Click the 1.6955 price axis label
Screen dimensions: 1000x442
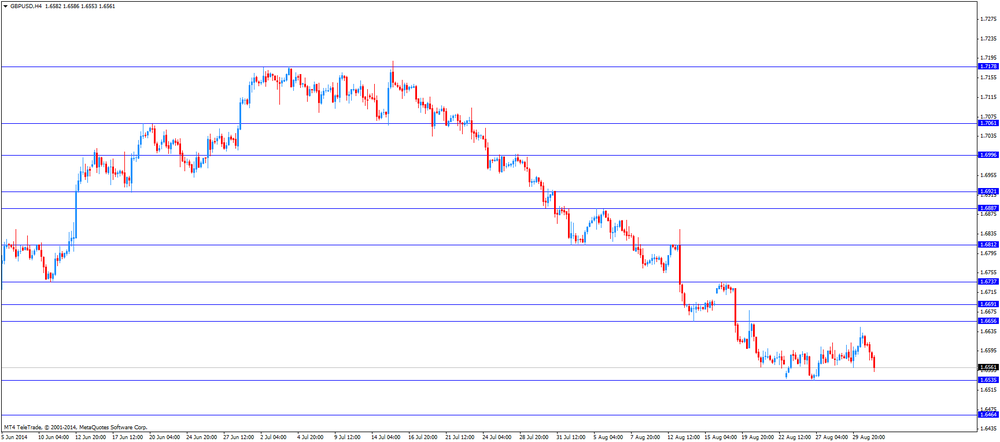987,175
